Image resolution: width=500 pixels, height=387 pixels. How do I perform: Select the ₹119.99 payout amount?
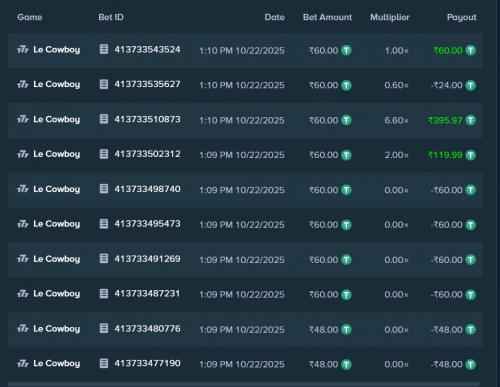[x=445, y=155]
